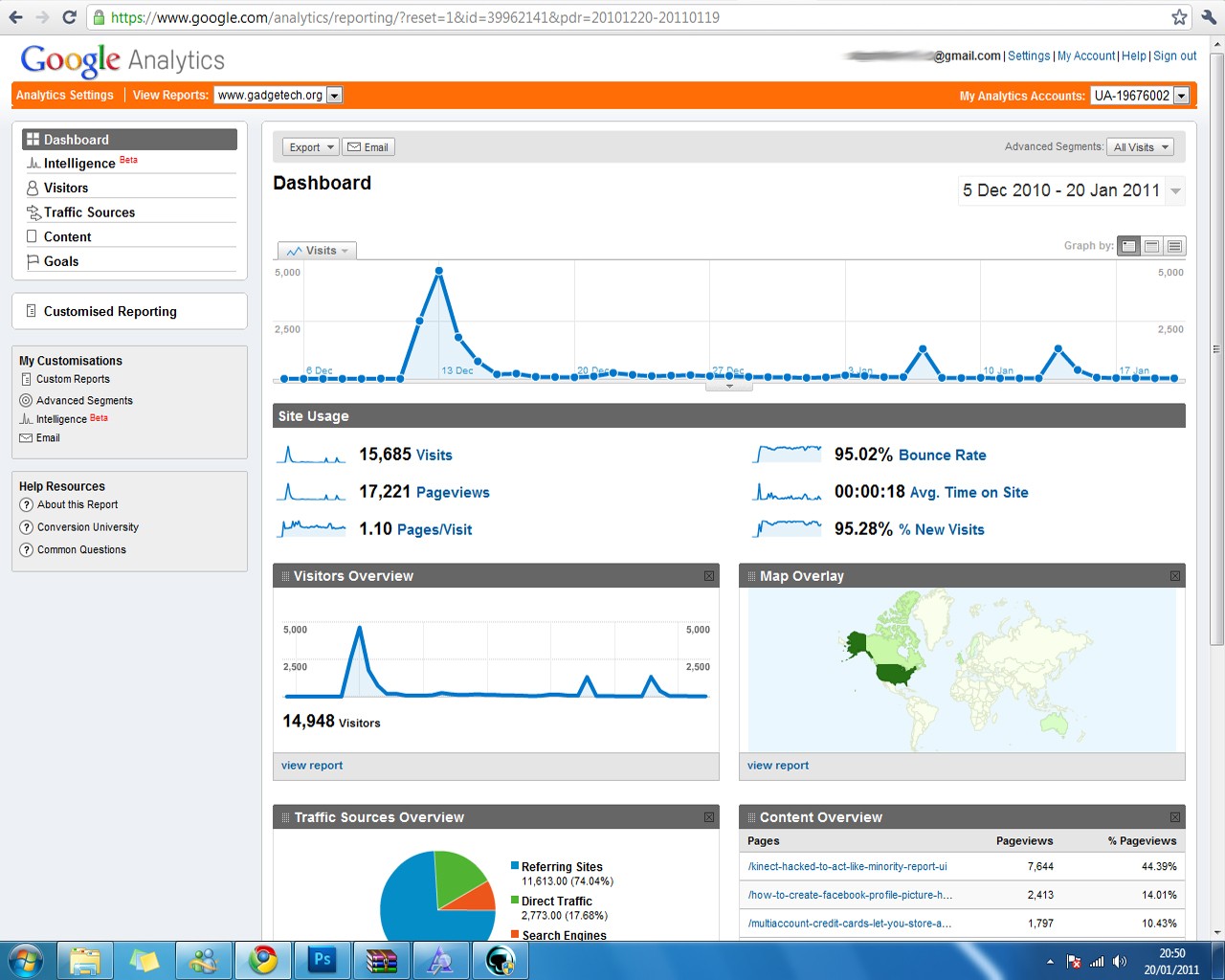Open Windows Explorer from the taskbar
1225x980 pixels.
(x=85, y=960)
